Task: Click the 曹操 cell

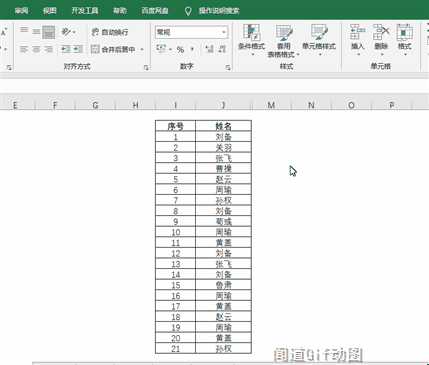Action: (223, 169)
